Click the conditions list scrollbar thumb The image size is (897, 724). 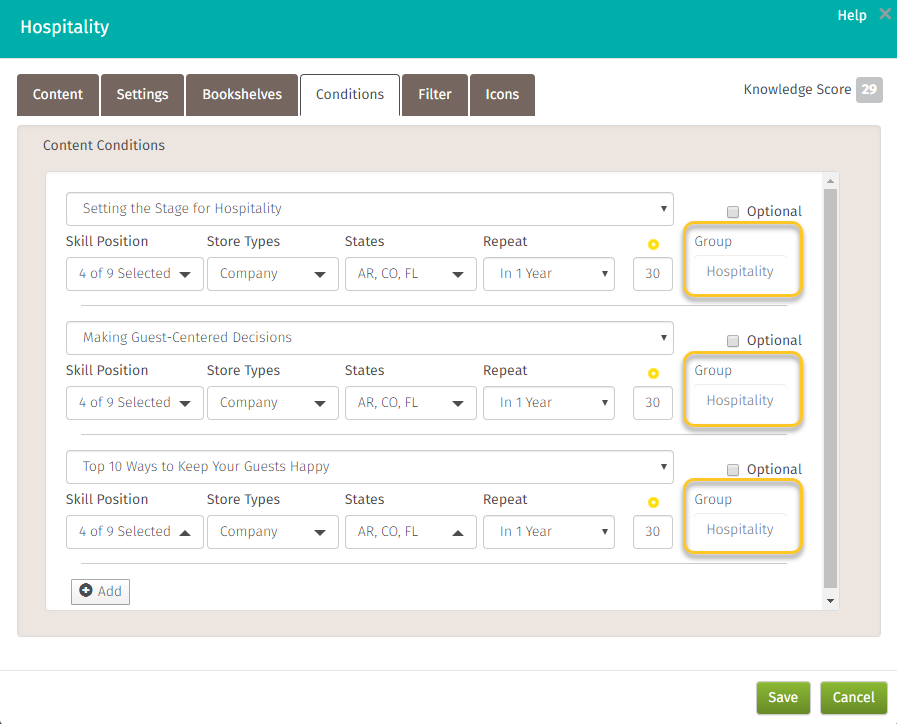[831, 389]
